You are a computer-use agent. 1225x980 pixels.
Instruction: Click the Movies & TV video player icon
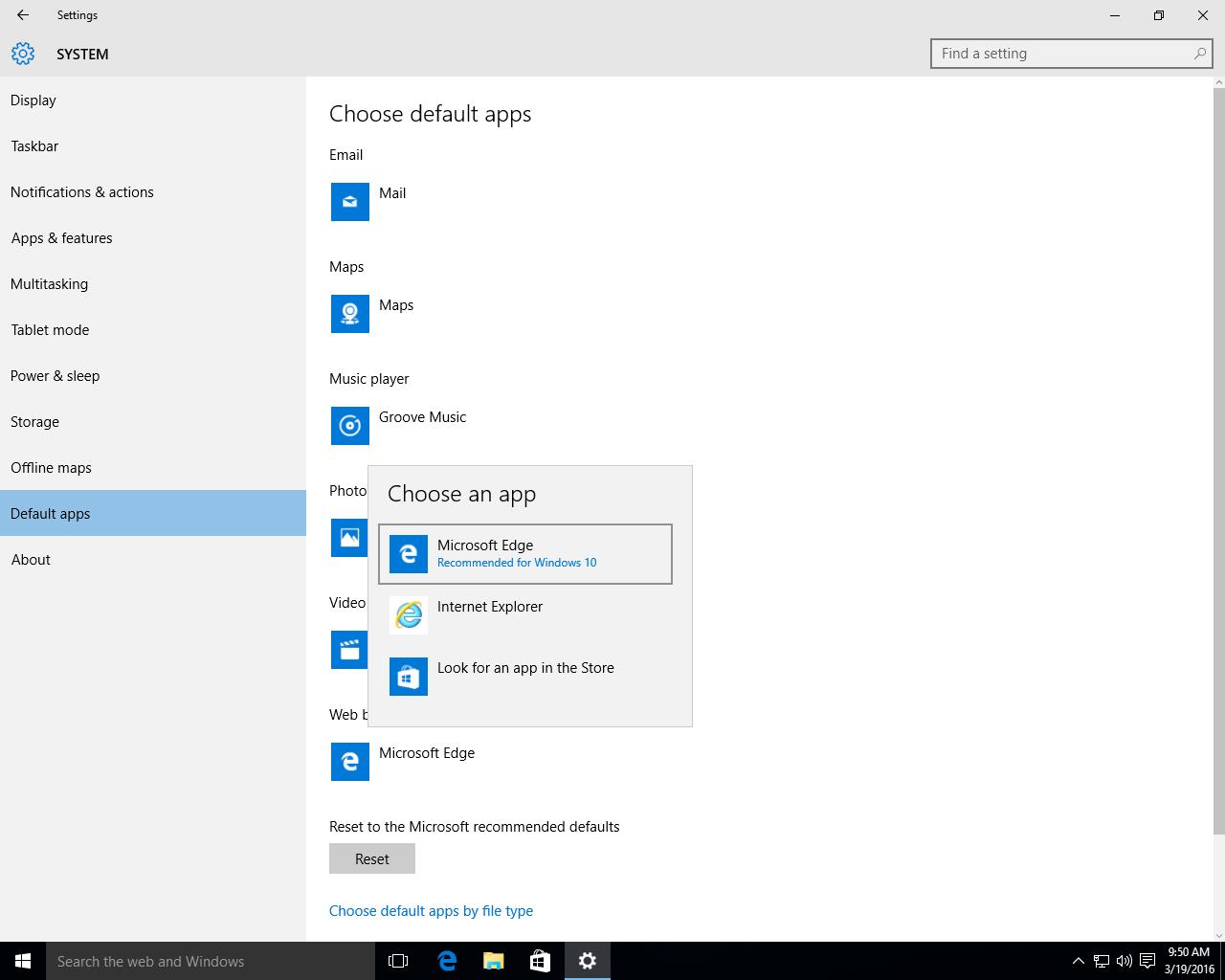(x=349, y=650)
